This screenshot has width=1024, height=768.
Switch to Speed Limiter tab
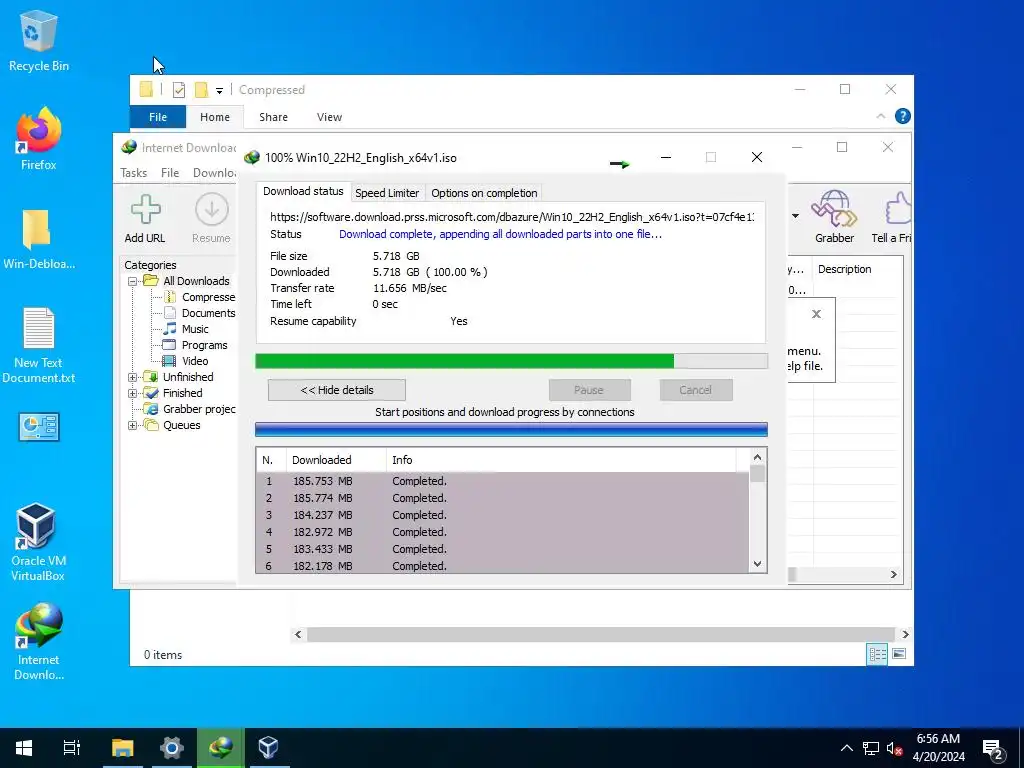point(387,193)
